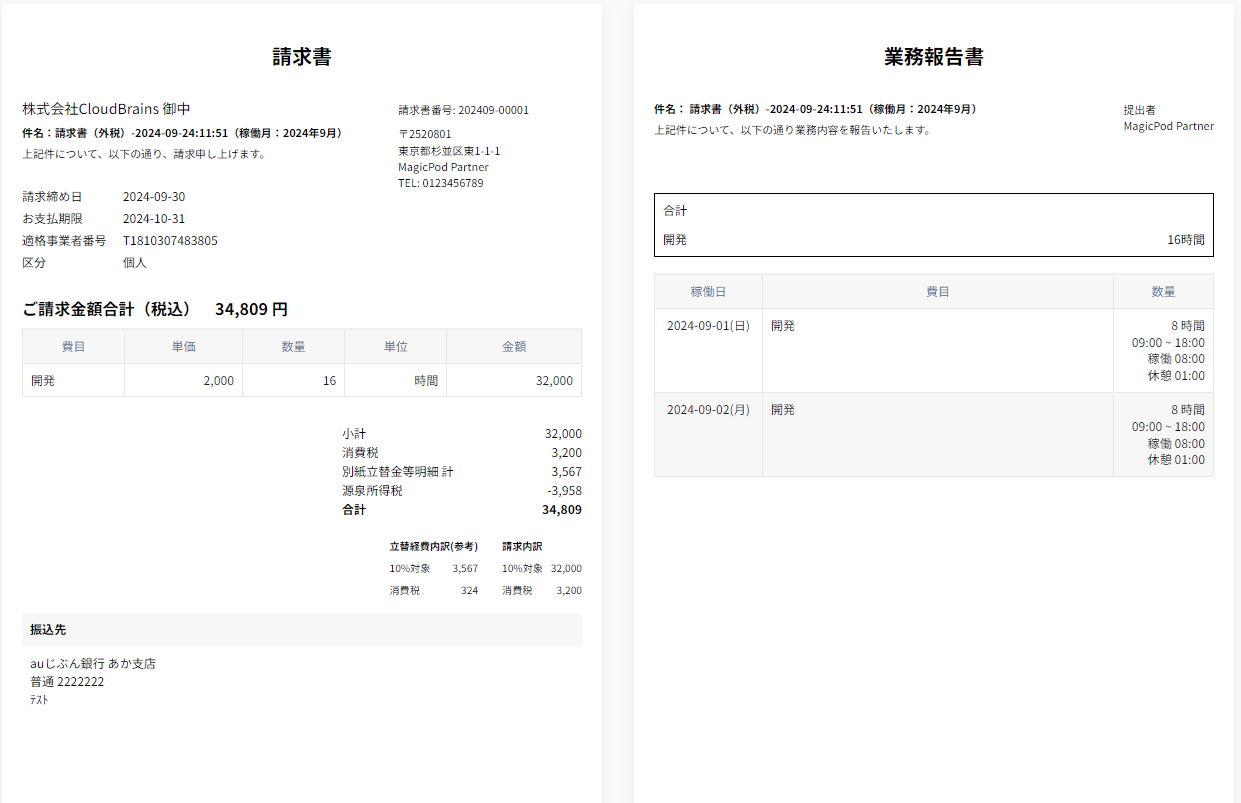Click the label 別紙立替金等明細 計
Viewport: 1241px width, 803px height.
click(x=398, y=472)
